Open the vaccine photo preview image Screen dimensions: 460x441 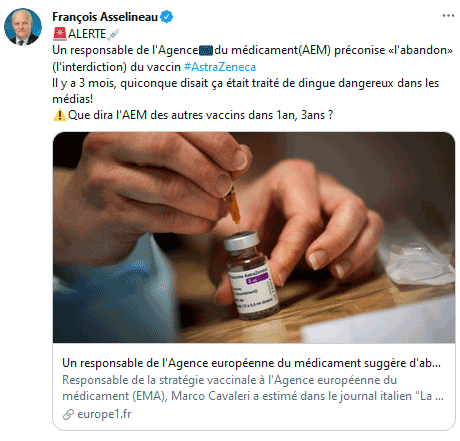pos(254,238)
